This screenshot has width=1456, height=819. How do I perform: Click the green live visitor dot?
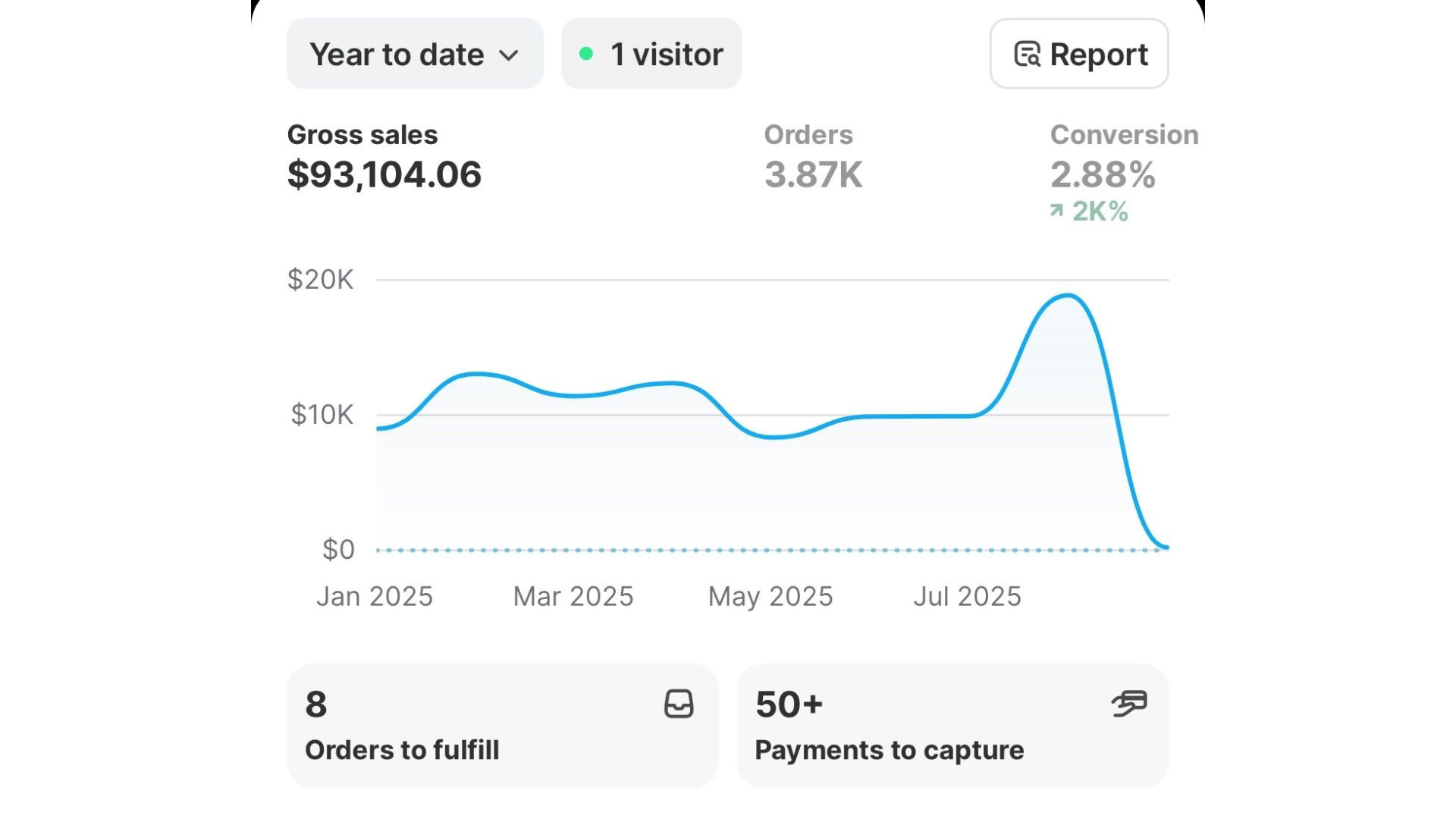(585, 54)
